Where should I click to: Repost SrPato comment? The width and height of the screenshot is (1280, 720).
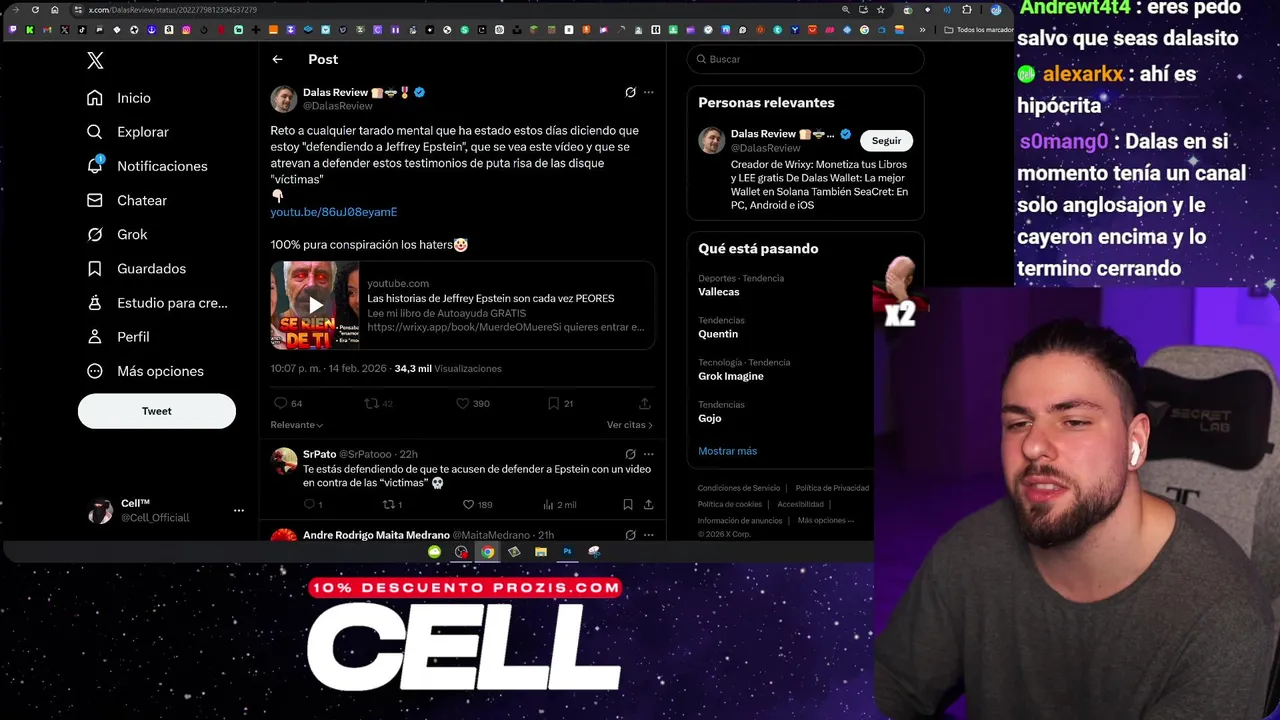coord(392,505)
